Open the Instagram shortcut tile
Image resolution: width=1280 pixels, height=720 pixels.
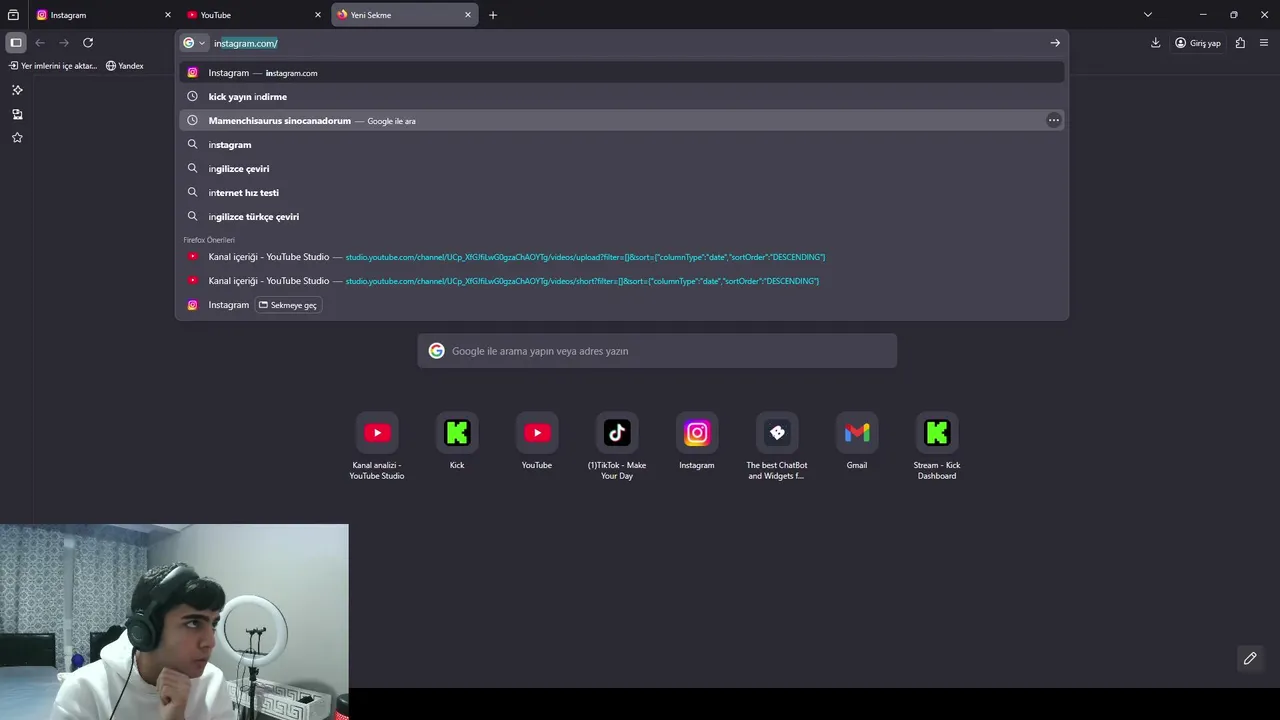(x=697, y=441)
